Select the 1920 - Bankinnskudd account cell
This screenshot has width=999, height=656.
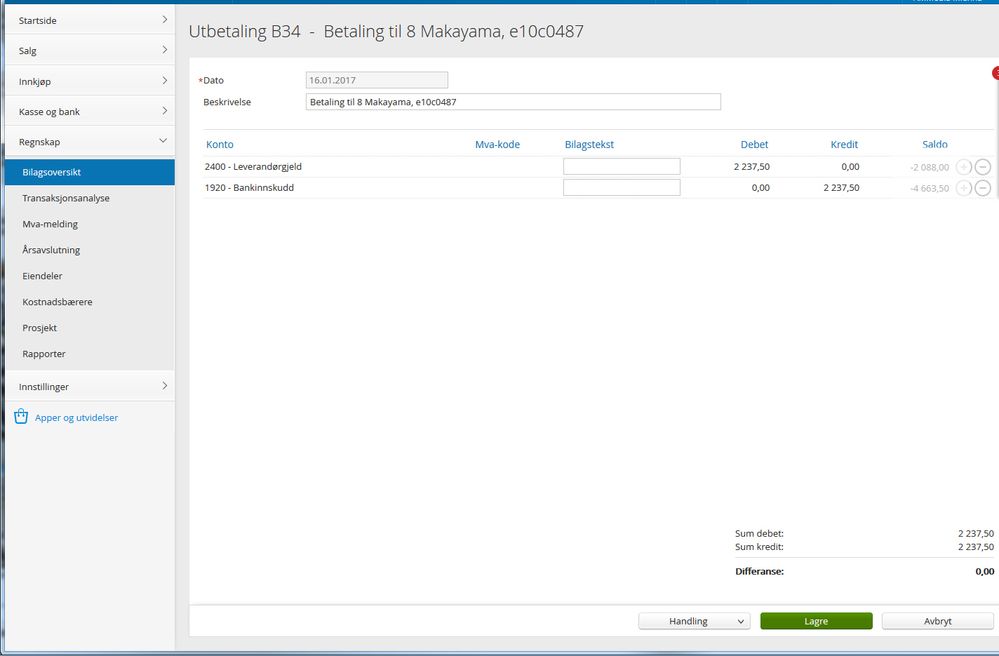[249, 188]
